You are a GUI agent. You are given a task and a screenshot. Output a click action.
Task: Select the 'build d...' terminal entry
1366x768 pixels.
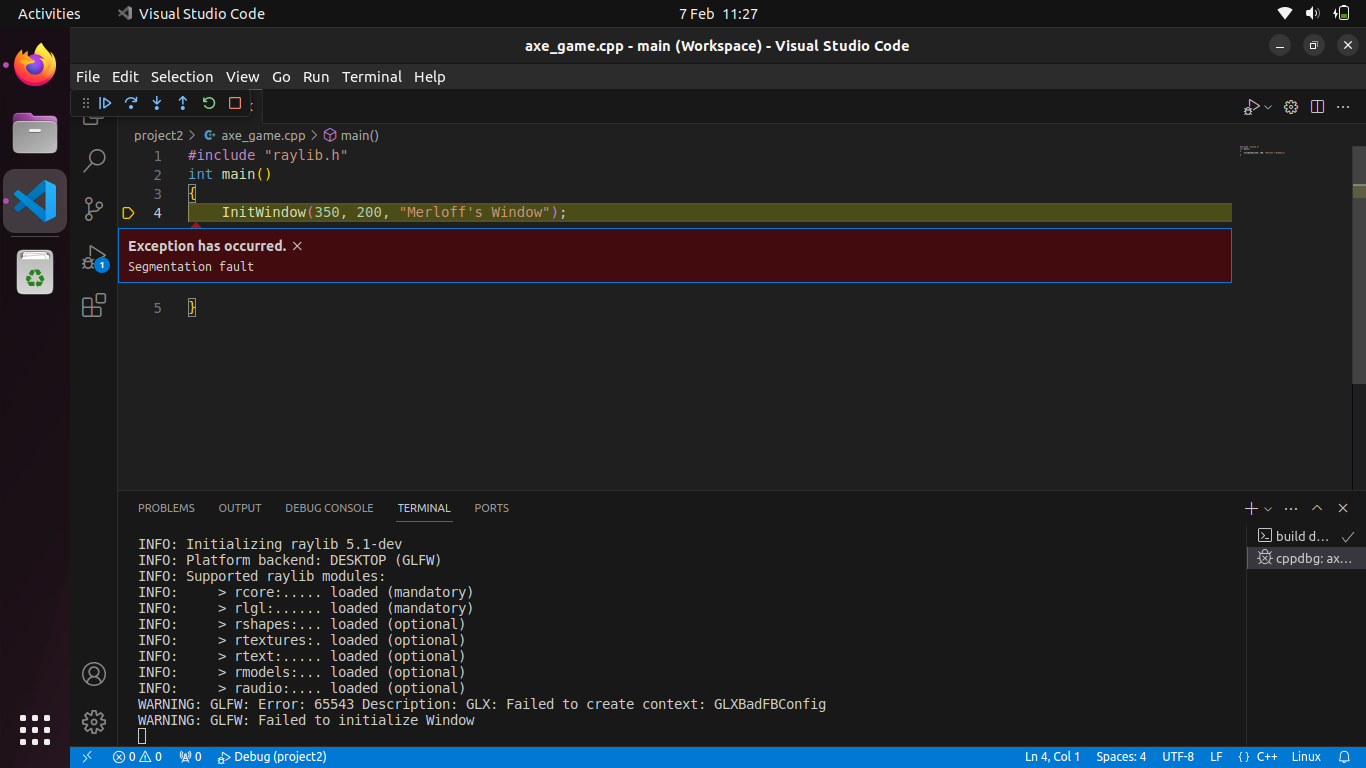click(x=1301, y=536)
